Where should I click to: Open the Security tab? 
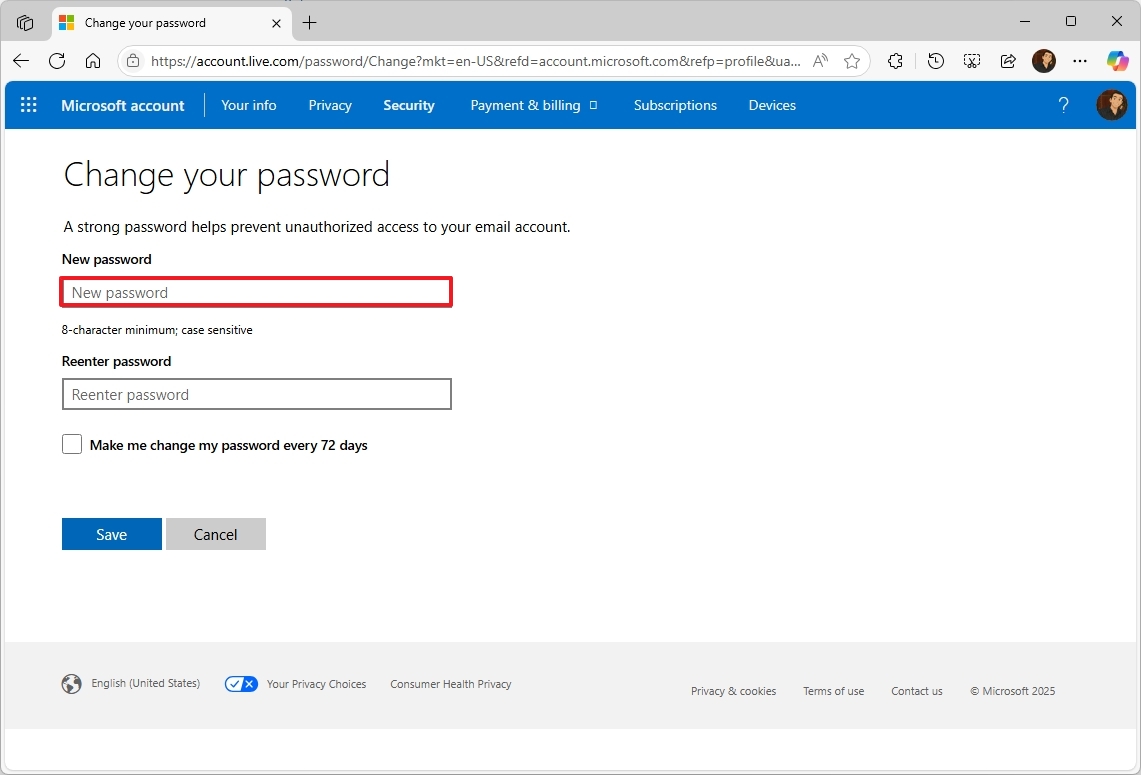pyautogui.click(x=409, y=106)
